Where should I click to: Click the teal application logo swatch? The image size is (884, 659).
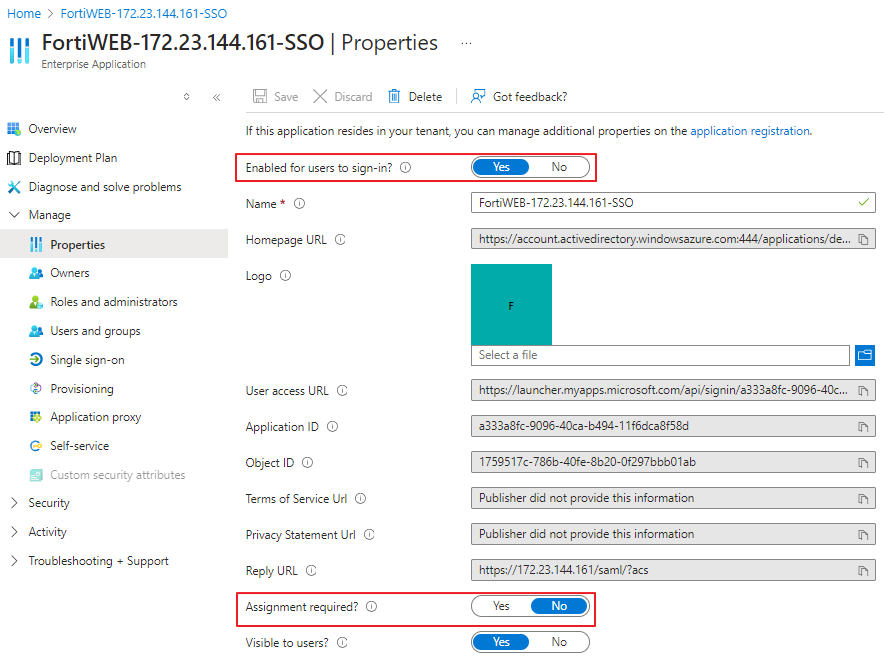click(511, 303)
